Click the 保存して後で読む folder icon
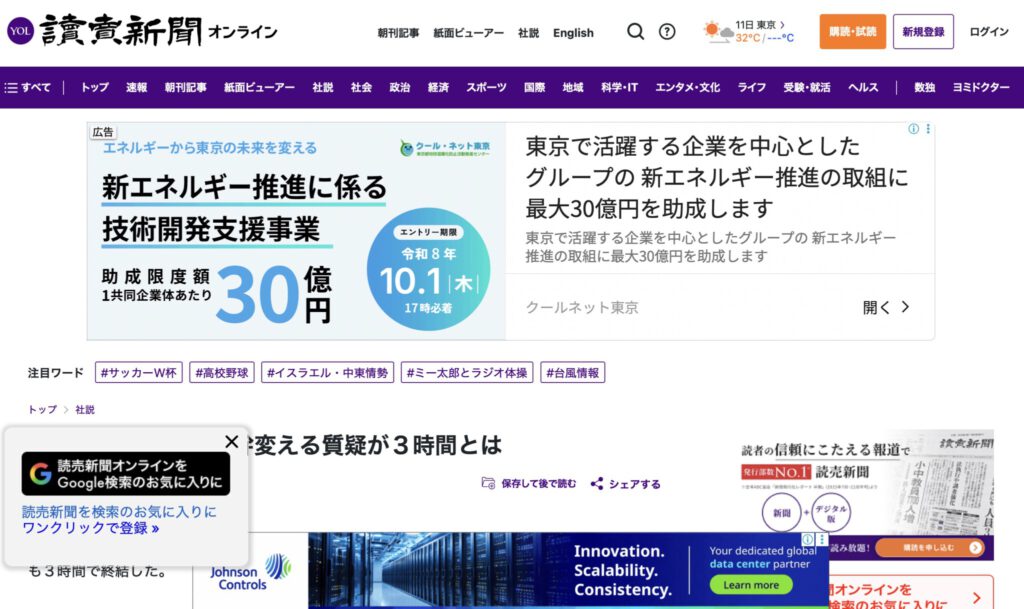Screen dimensions: 1024x609 pos(488,483)
